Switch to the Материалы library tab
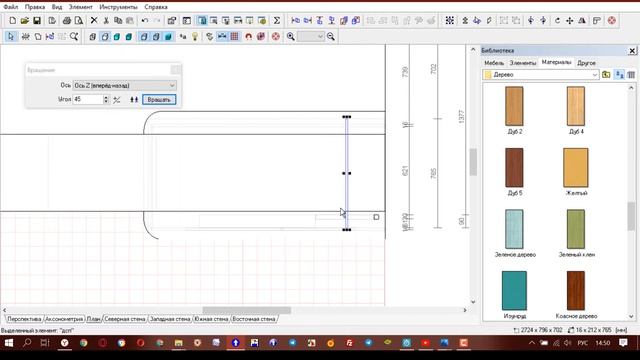Screen dimensions: 640x360 (556, 62)
